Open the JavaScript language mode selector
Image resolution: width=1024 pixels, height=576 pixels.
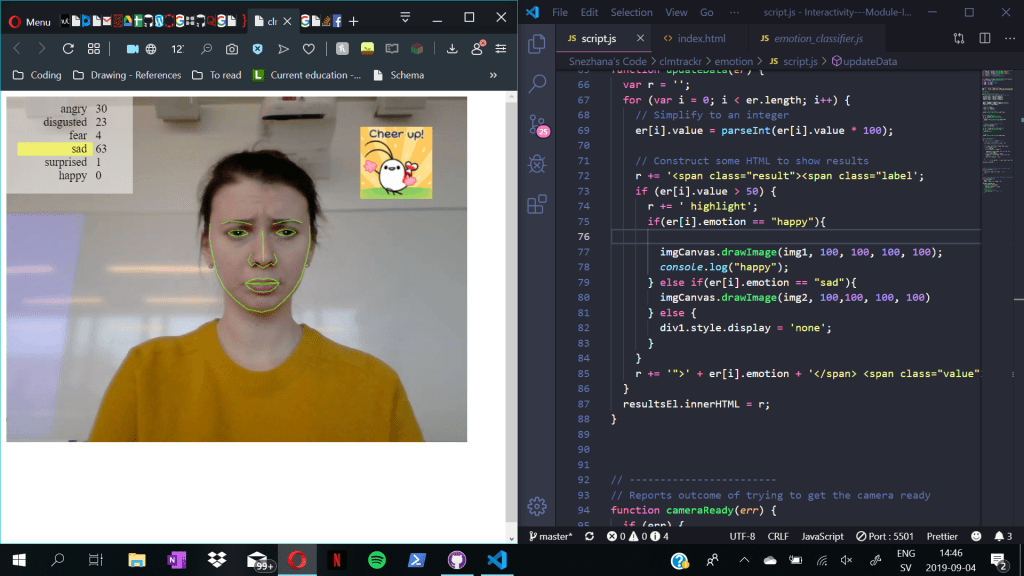(823, 536)
